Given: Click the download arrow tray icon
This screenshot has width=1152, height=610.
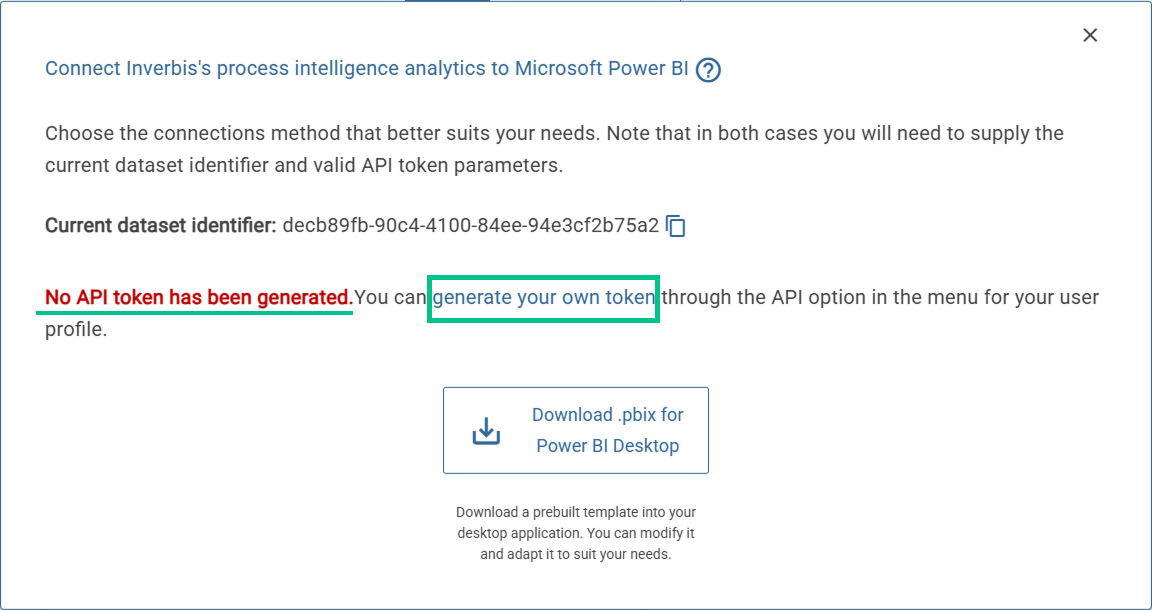Looking at the screenshot, I should point(486,430).
